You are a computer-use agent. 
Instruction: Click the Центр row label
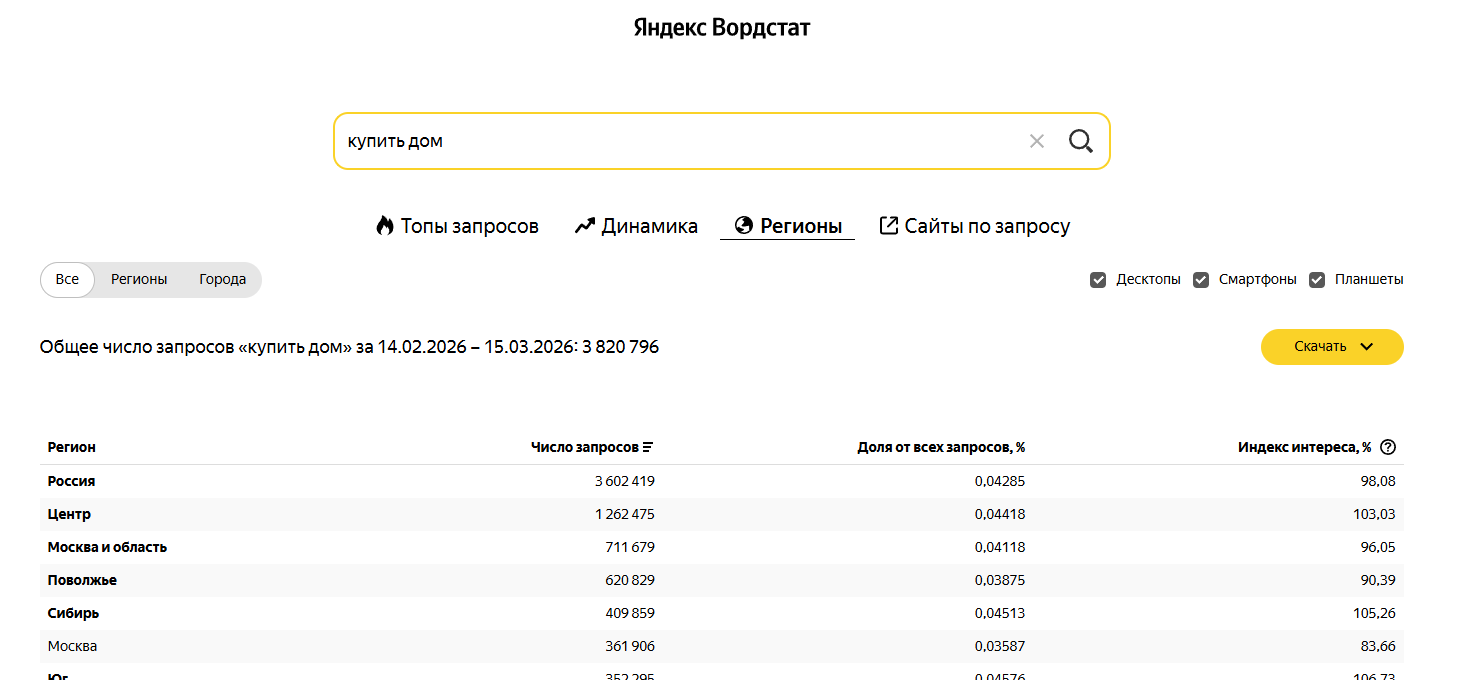tap(69, 514)
